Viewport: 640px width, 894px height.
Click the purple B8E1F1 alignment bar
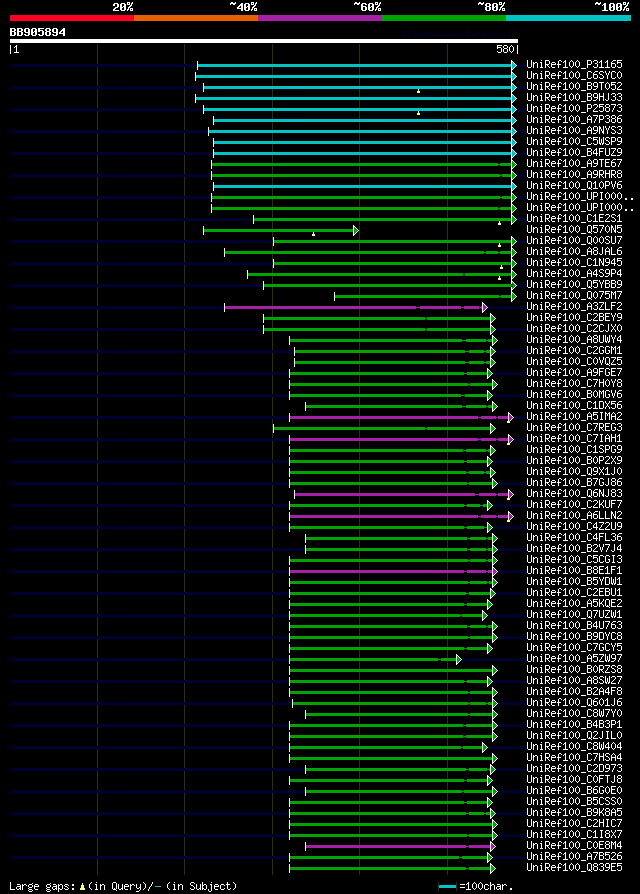click(x=391, y=571)
